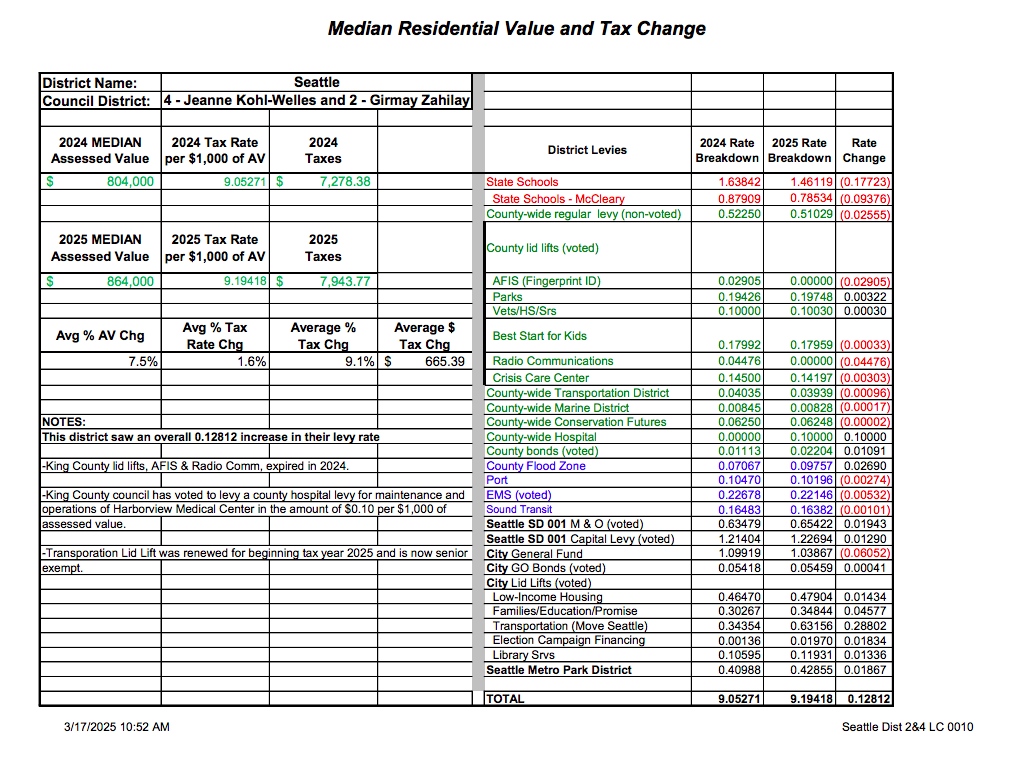
Task: Click the Rate Change column header
Action: click(864, 150)
